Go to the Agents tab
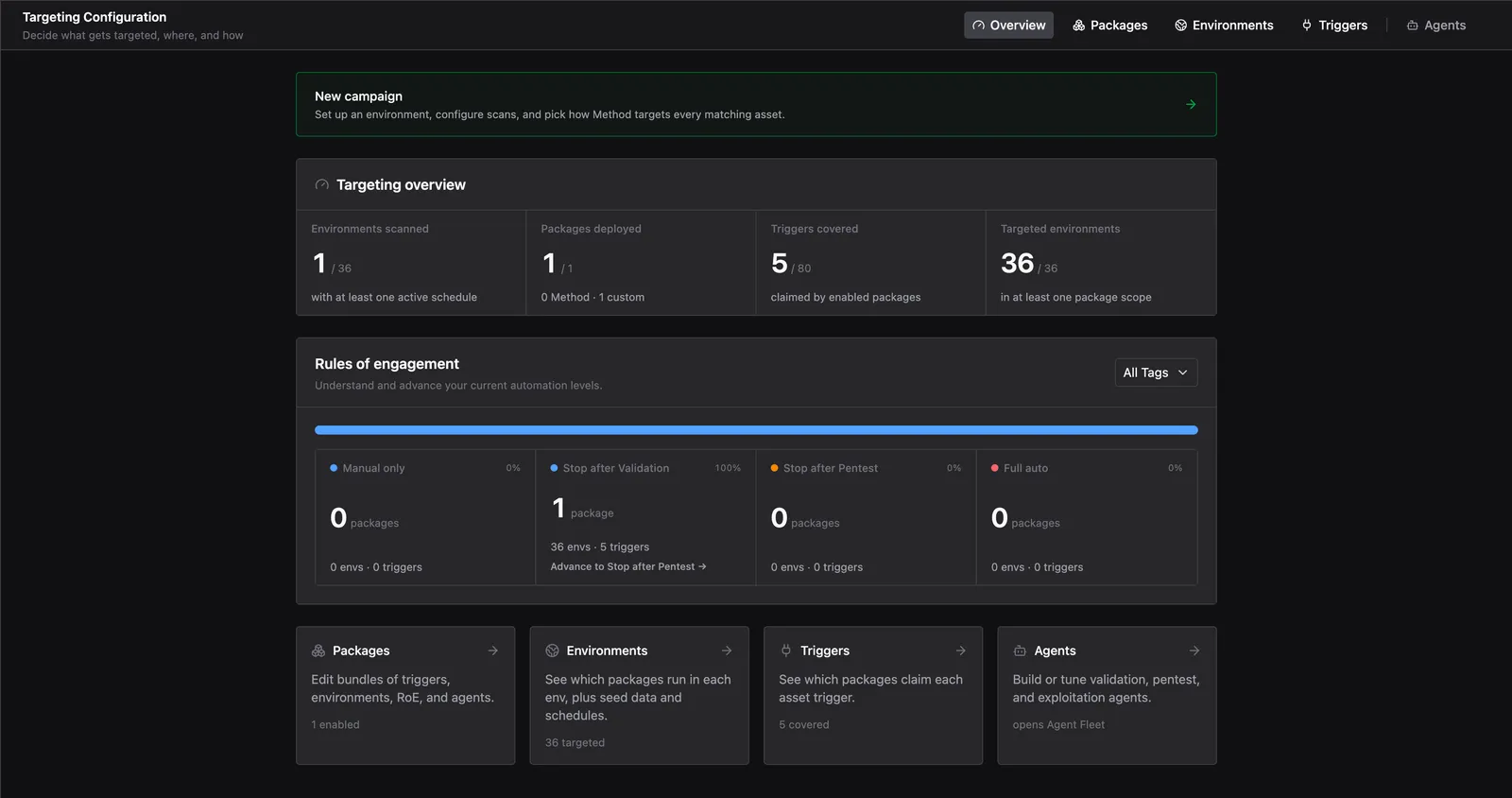1512x798 pixels. point(1436,26)
